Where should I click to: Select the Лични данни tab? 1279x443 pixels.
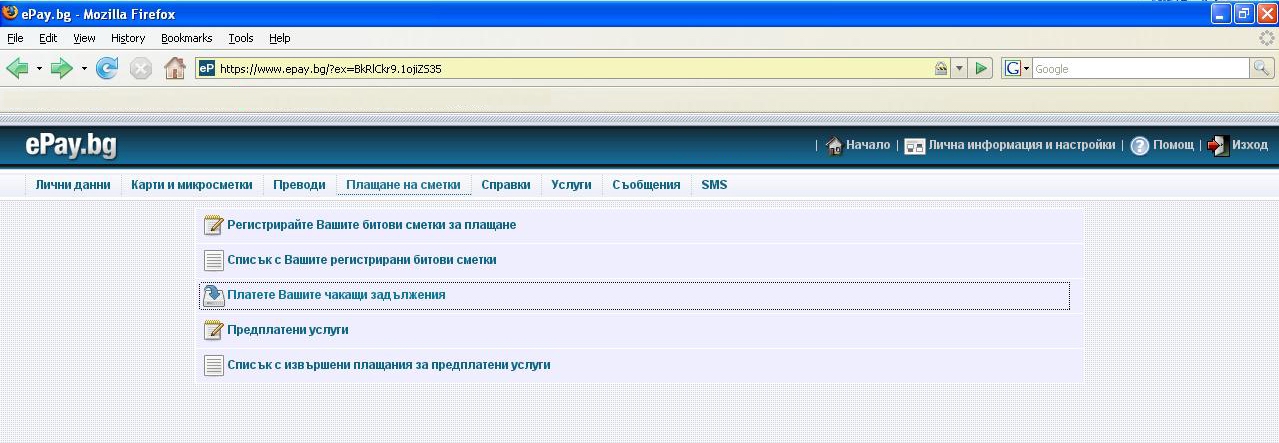pos(73,185)
